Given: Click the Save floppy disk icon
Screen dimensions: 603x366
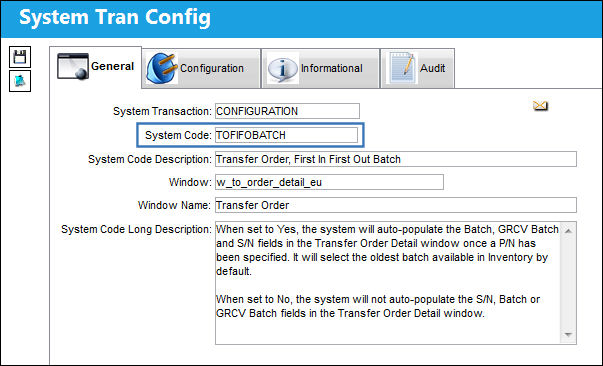Looking at the screenshot, I should pyautogui.click(x=20, y=57).
